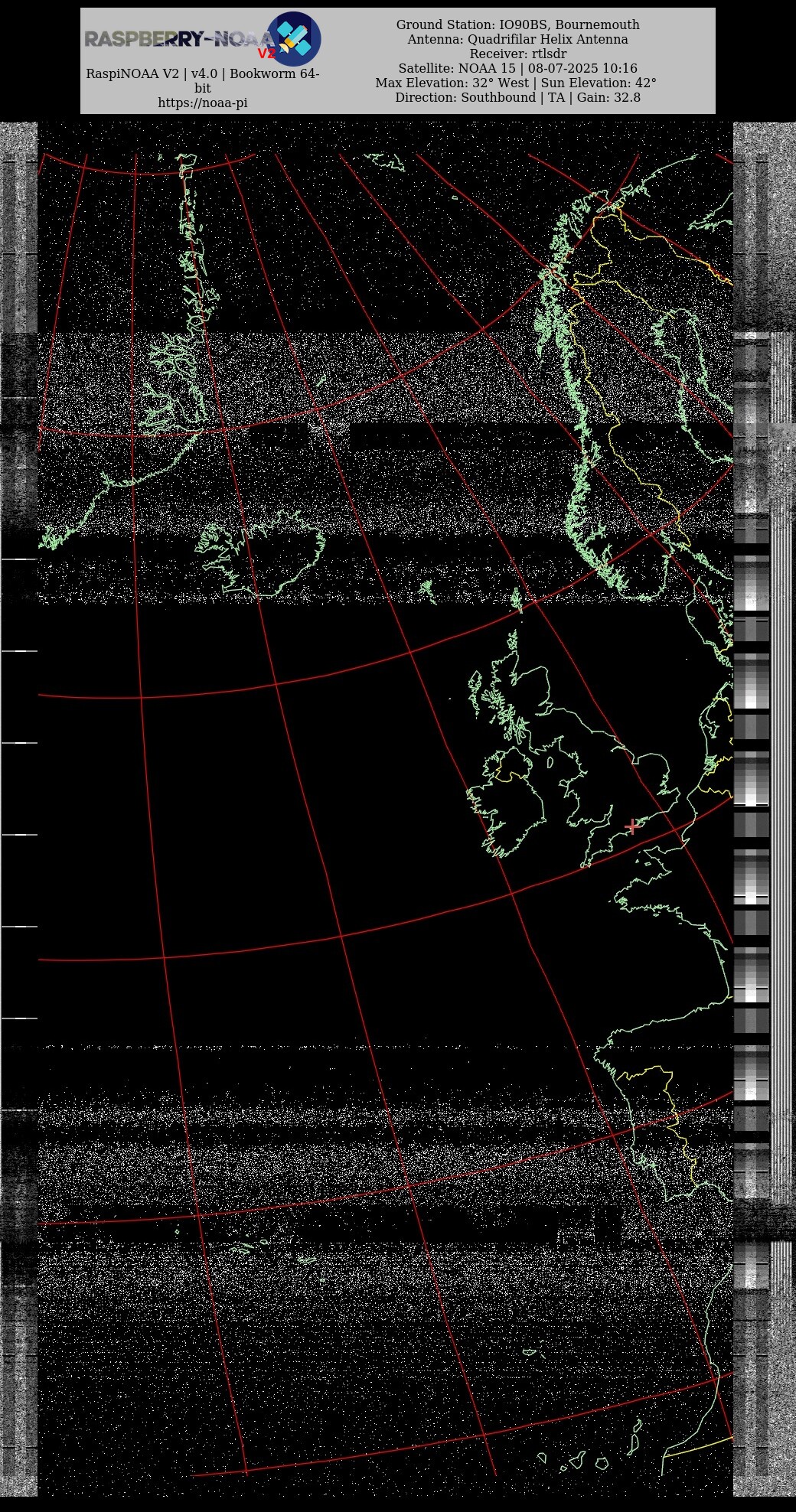Click the Iceland coastline outline on map

[x=259, y=552]
